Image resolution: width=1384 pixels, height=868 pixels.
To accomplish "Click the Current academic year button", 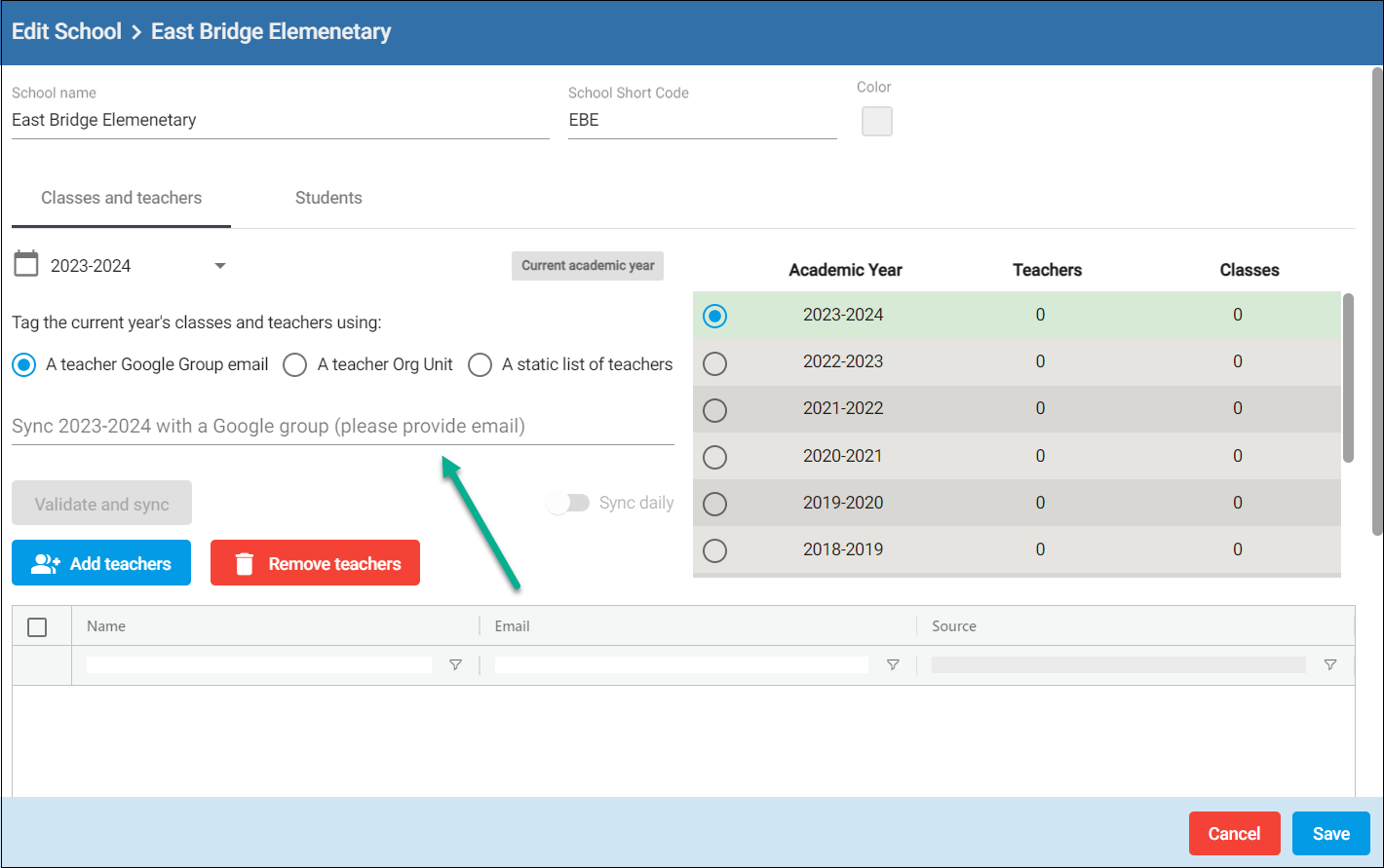I will tap(588, 266).
